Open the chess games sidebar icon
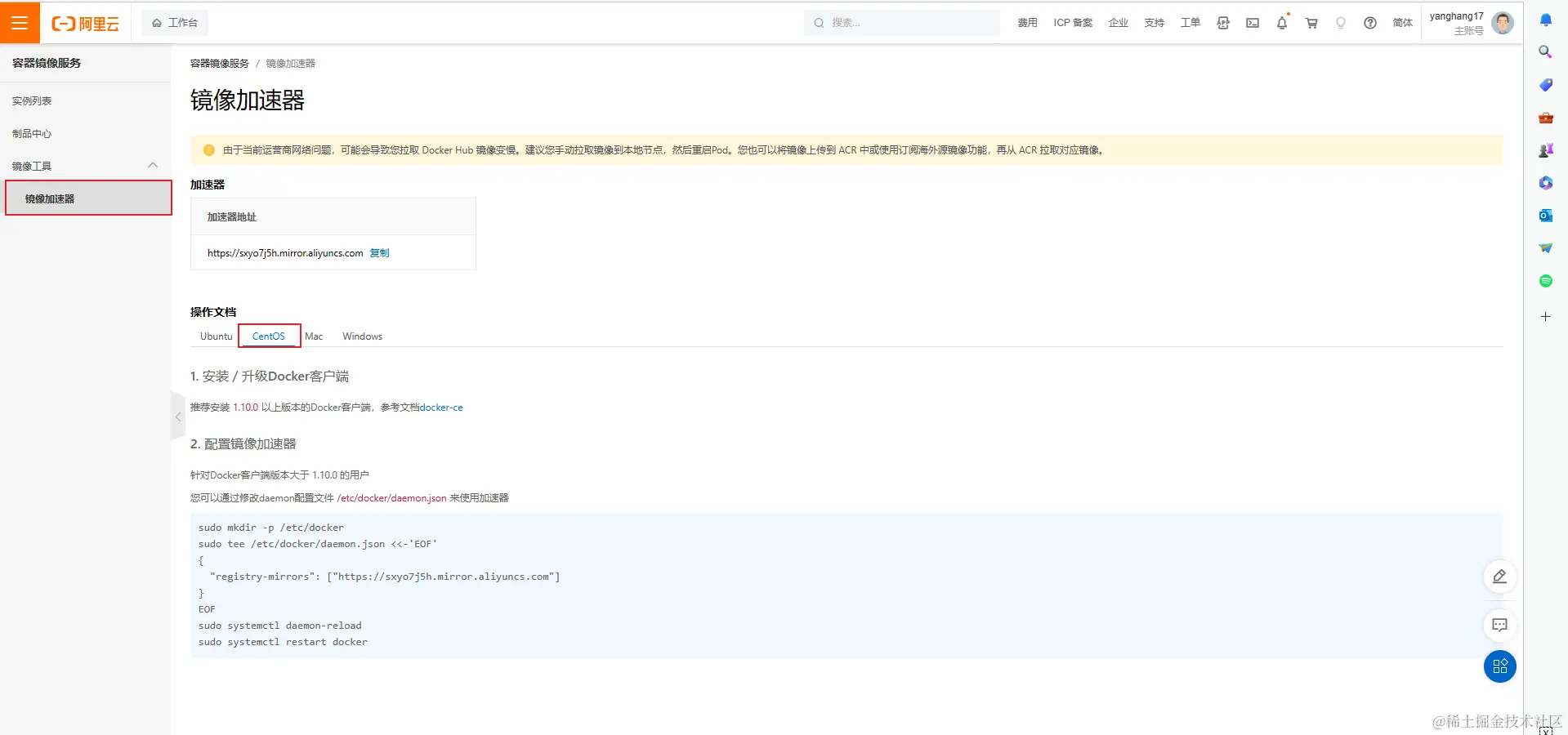The height and width of the screenshot is (735, 1568). click(1545, 150)
